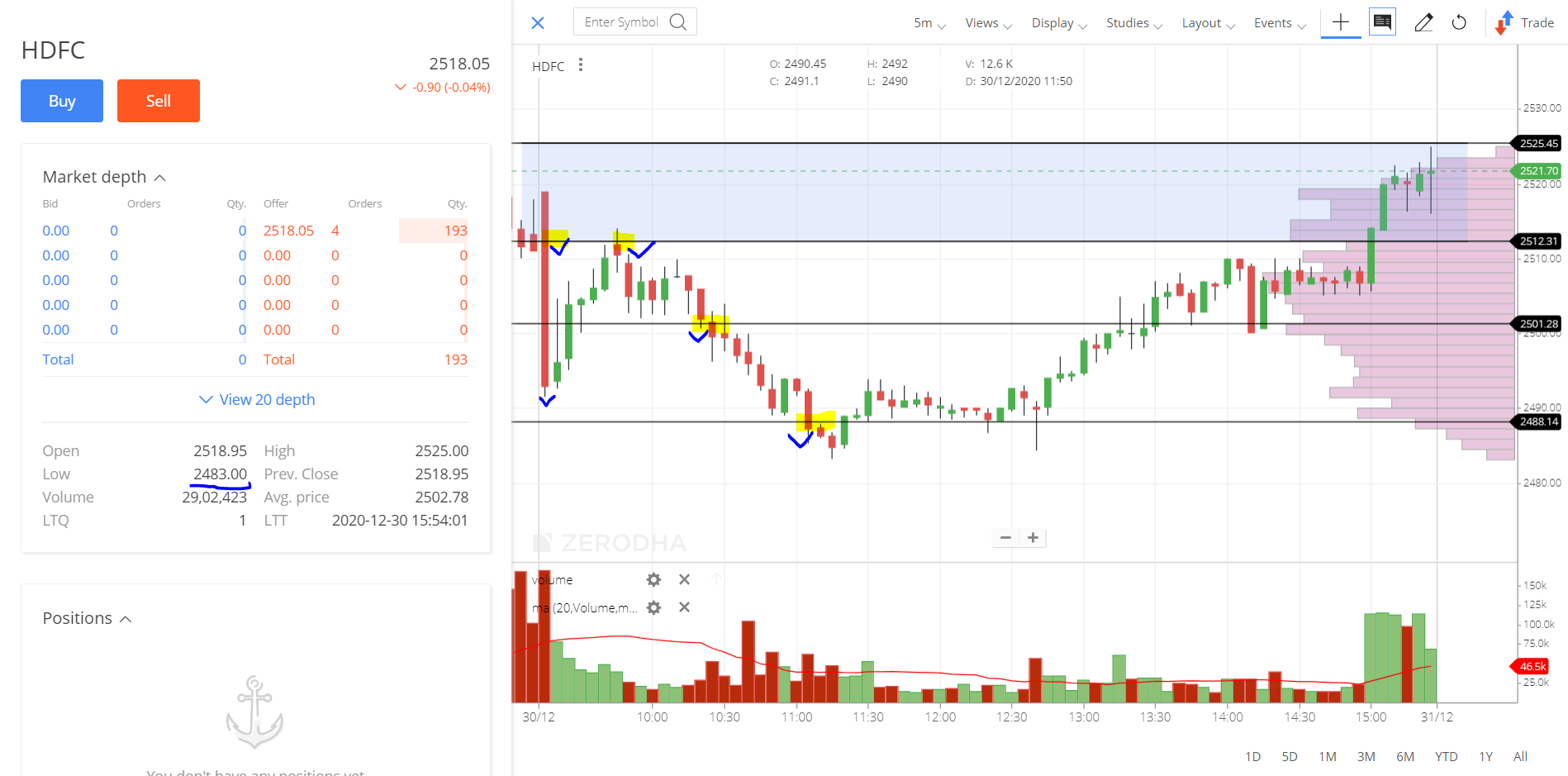Select the 1Y range
Viewport: 1568px width, 776px height.
point(1485,756)
